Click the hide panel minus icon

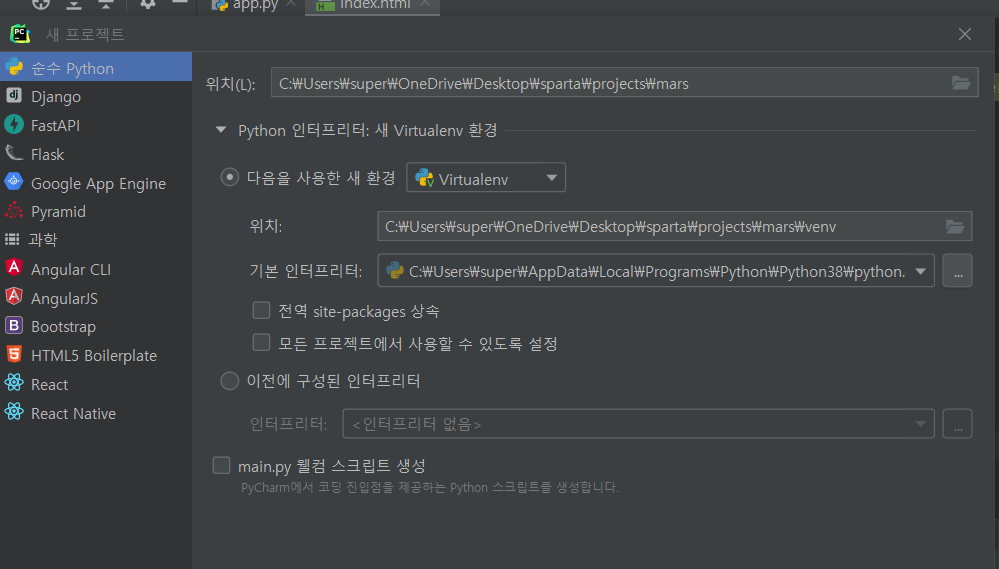(180, 3)
